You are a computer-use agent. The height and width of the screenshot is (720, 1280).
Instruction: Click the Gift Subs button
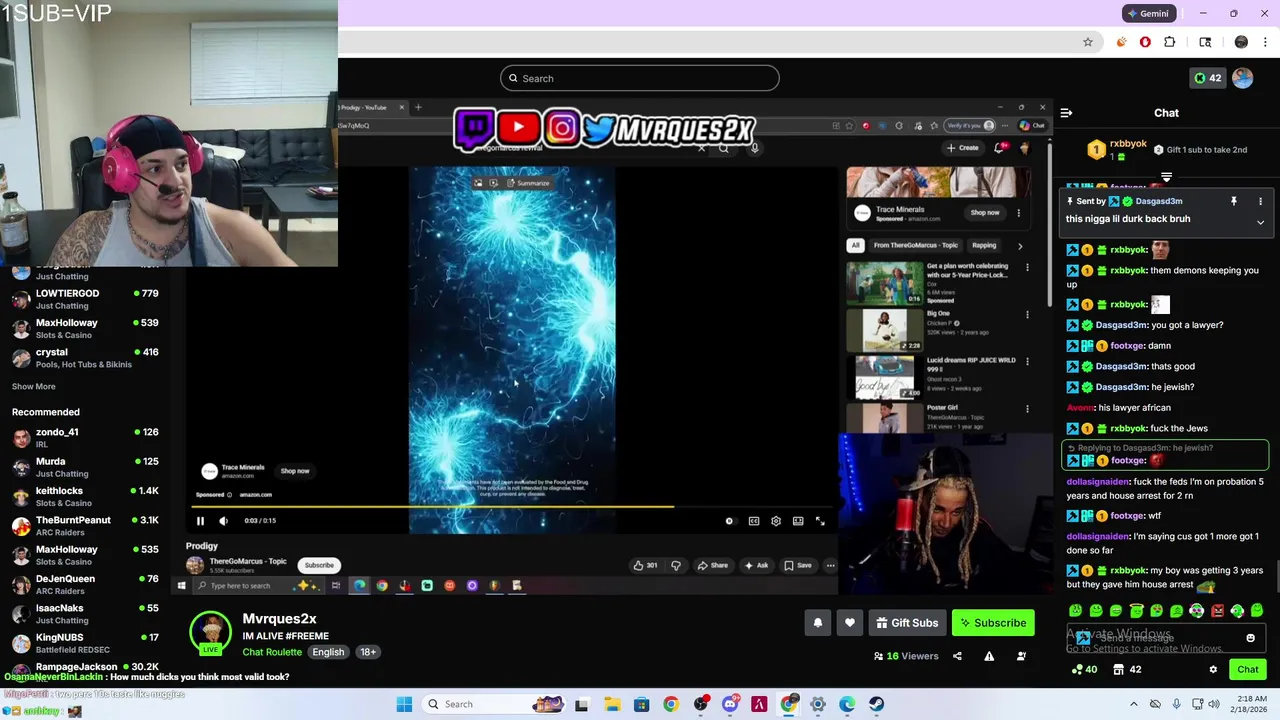907,623
